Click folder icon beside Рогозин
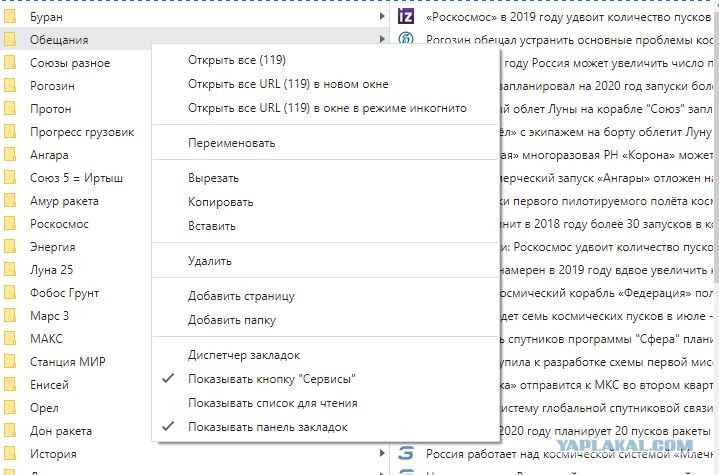This screenshot has width=719, height=475. coord(10,86)
